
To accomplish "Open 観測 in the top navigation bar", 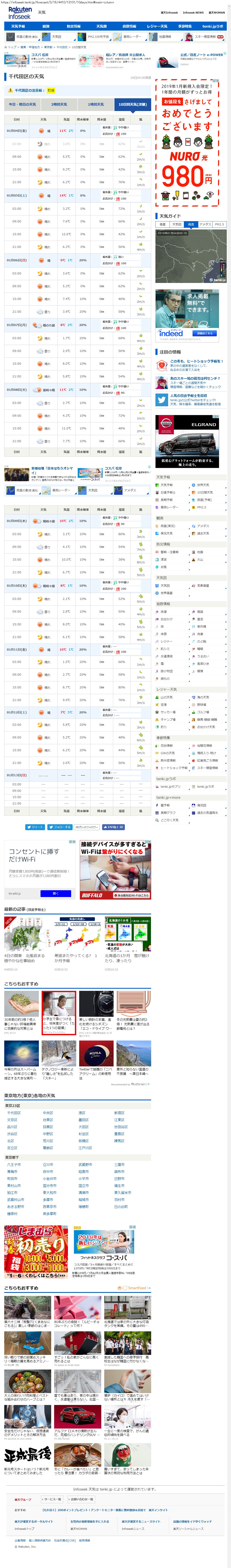I will pos(46,27).
